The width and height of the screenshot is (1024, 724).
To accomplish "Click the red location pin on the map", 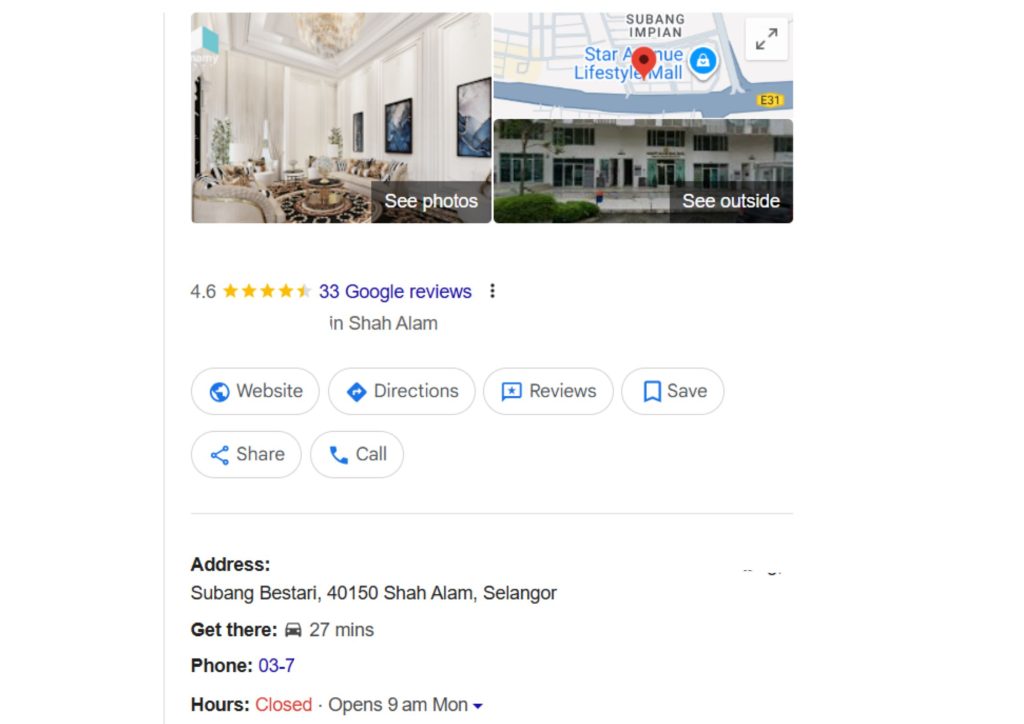I will 644,63.
